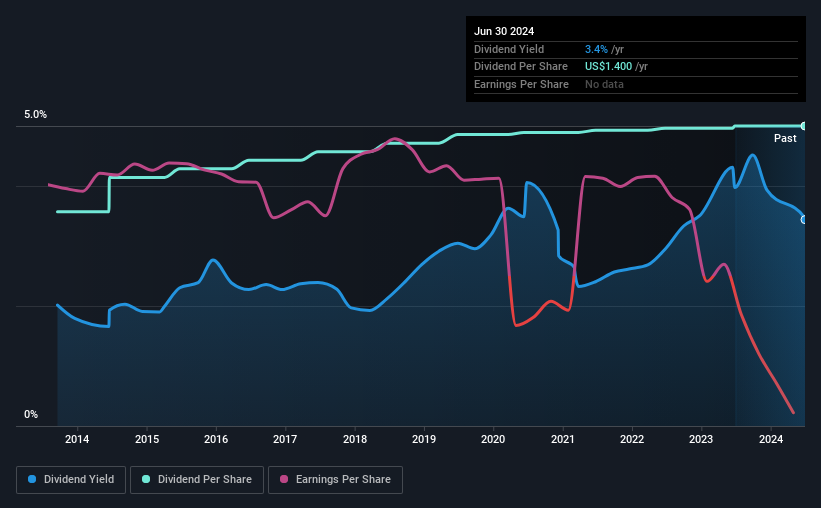Toggle the Earnings Per Share legend button

(x=335, y=480)
